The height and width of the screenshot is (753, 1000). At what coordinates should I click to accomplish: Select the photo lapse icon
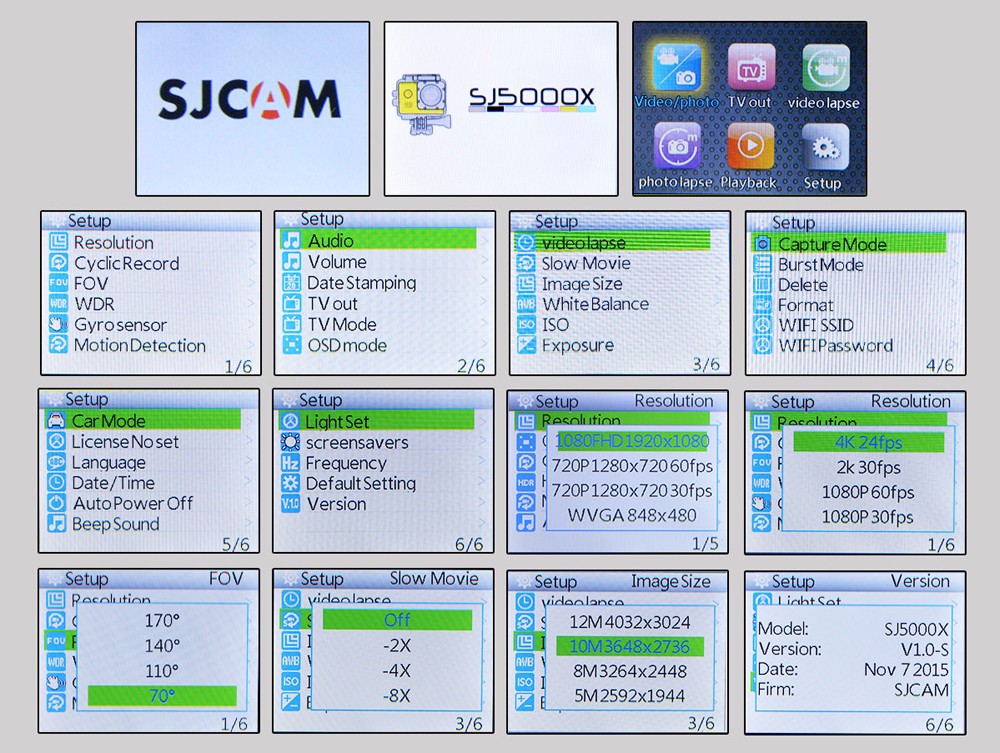point(675,148)
